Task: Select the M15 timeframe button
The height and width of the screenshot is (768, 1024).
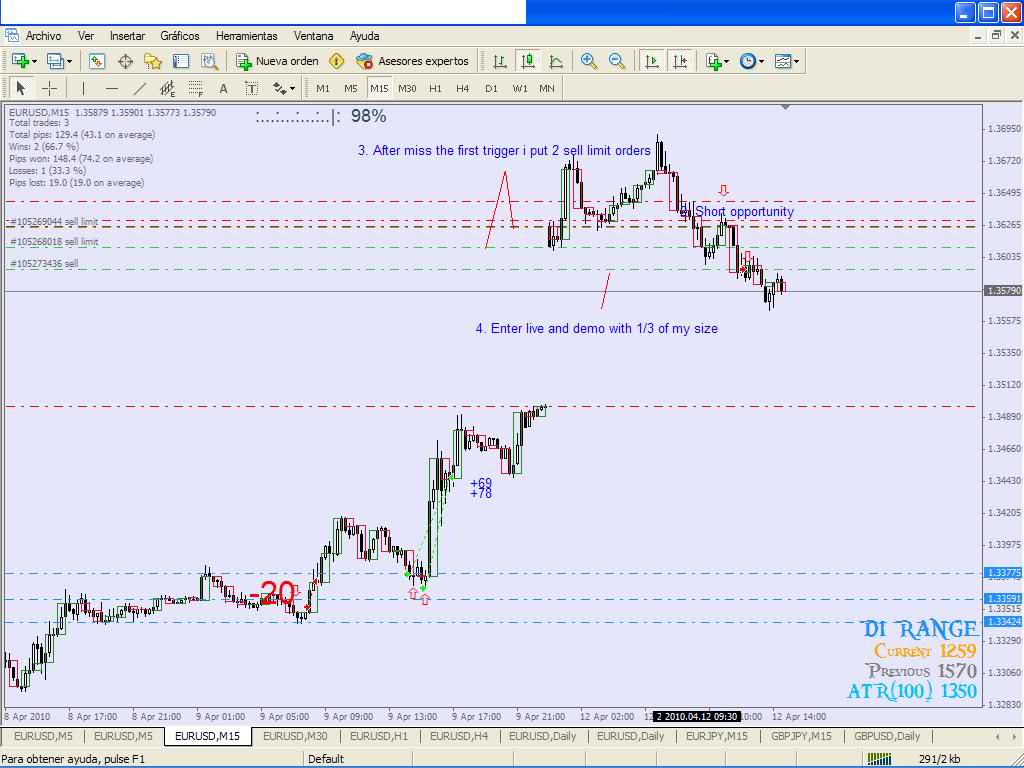Action: click(x=379, y=88)
